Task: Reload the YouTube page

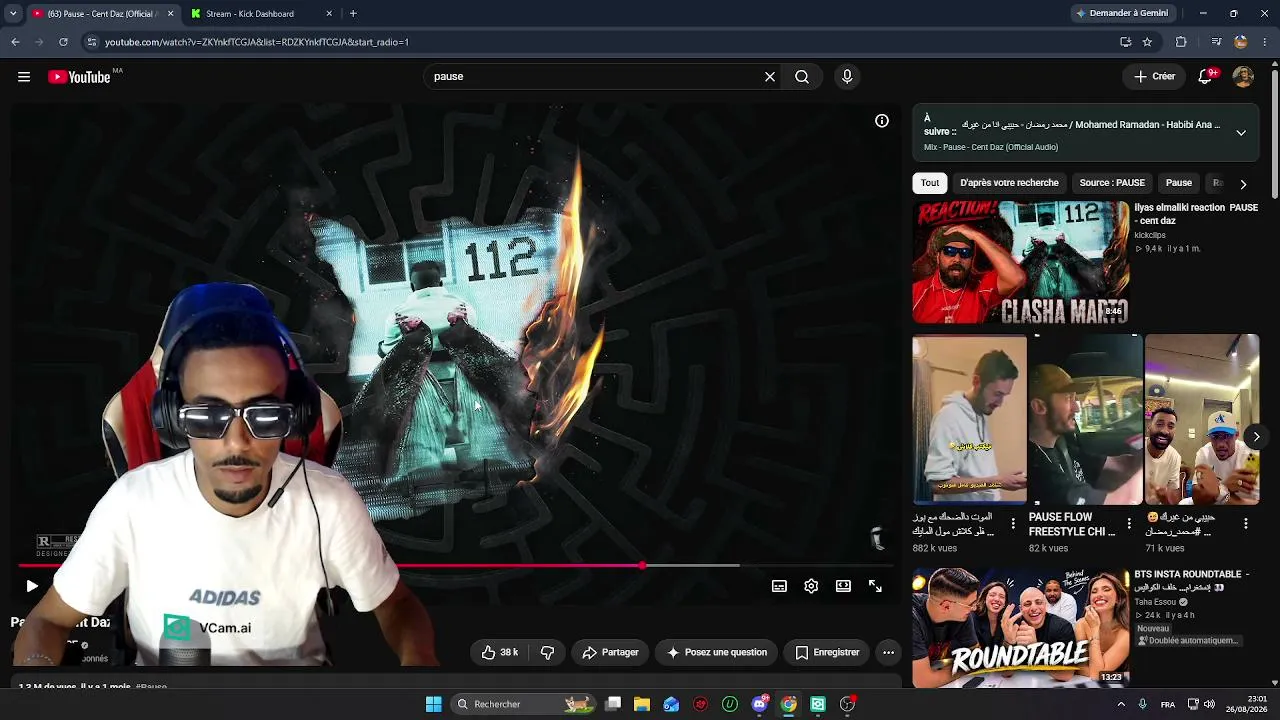Action: tap(63, 42)
